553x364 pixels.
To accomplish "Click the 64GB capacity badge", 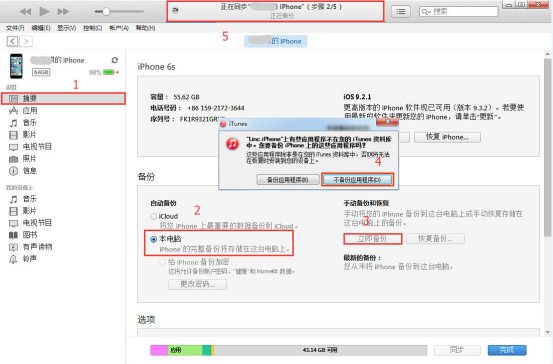I will (x=41, y=72).
